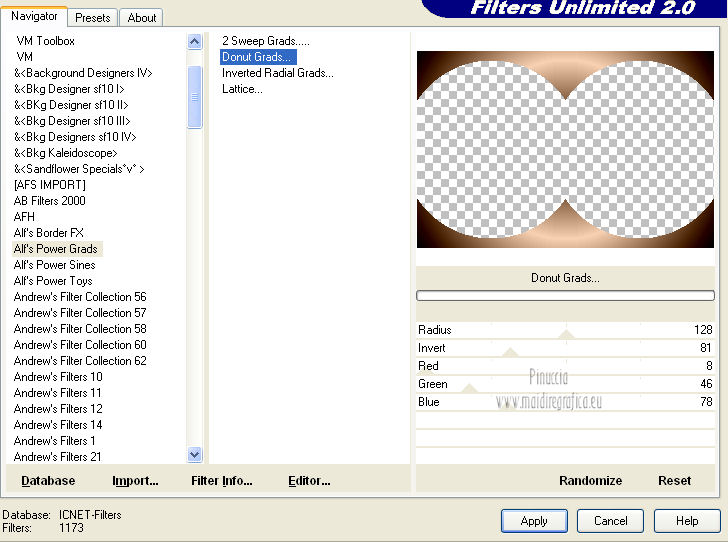Select the 2 Sweep Grads filter
Image resolution: width=728 pixels, height=542 pixels.
pyautogui.click(x=266, y=41)
